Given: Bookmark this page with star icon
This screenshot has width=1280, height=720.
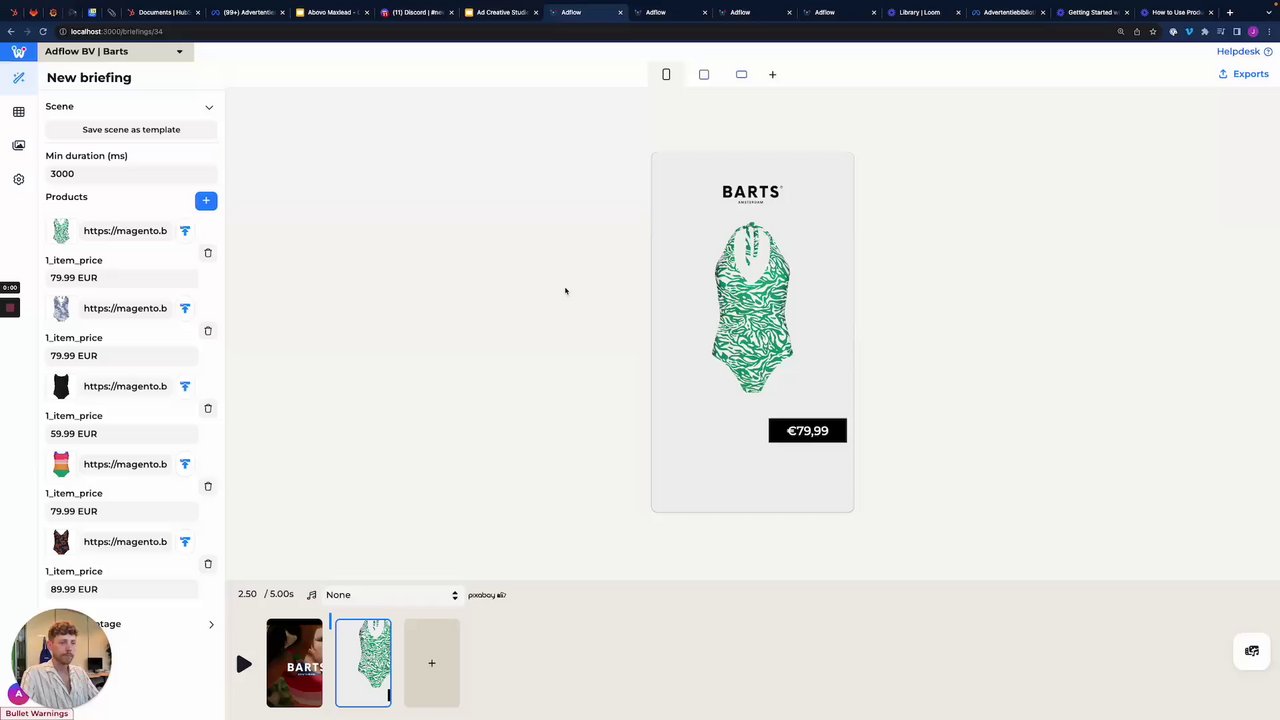Looking at the screenshot, I should pyautogui.click(x=1152, y=31).
